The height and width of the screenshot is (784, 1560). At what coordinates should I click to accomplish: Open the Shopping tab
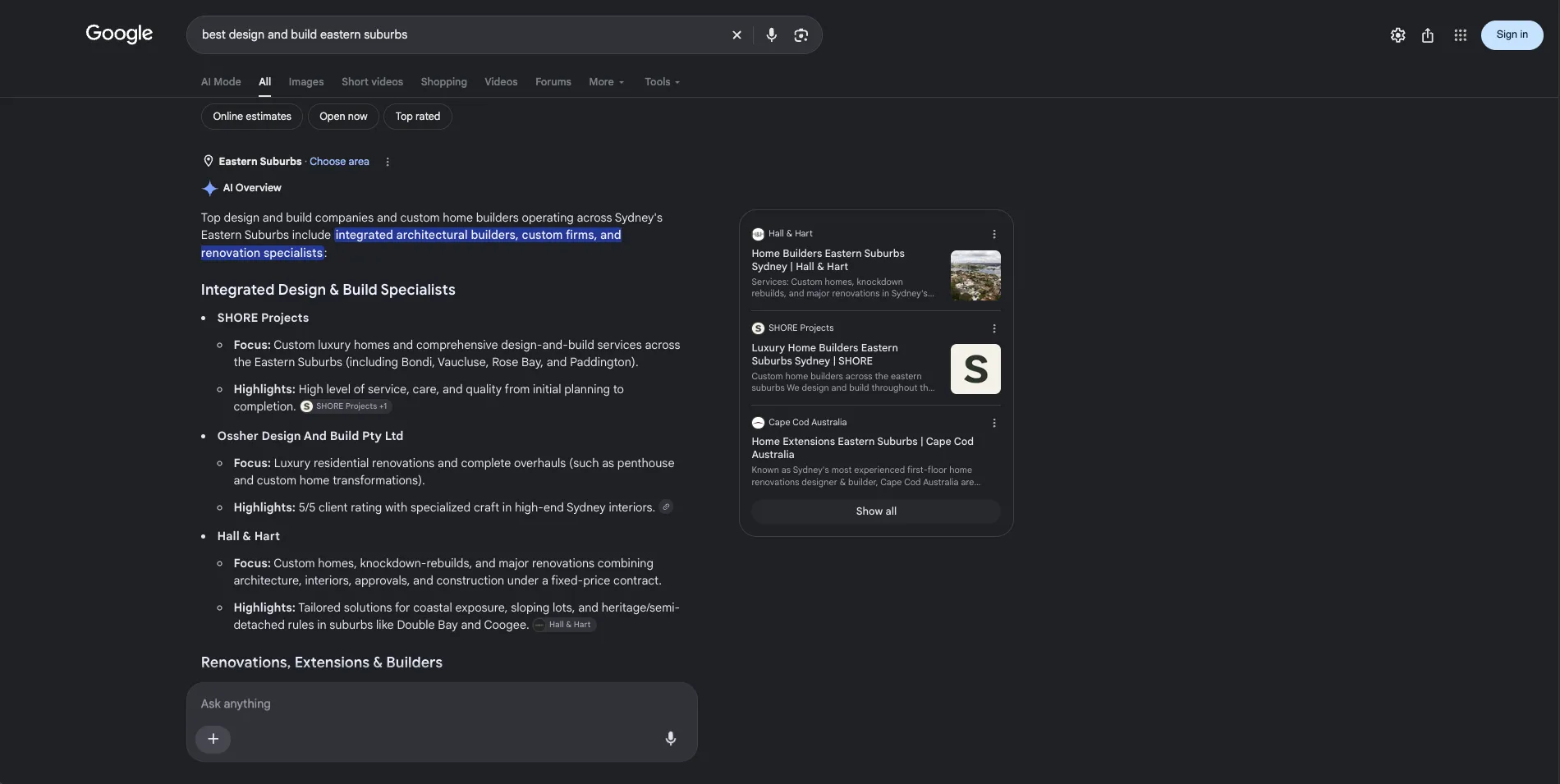tap(444, 82)
